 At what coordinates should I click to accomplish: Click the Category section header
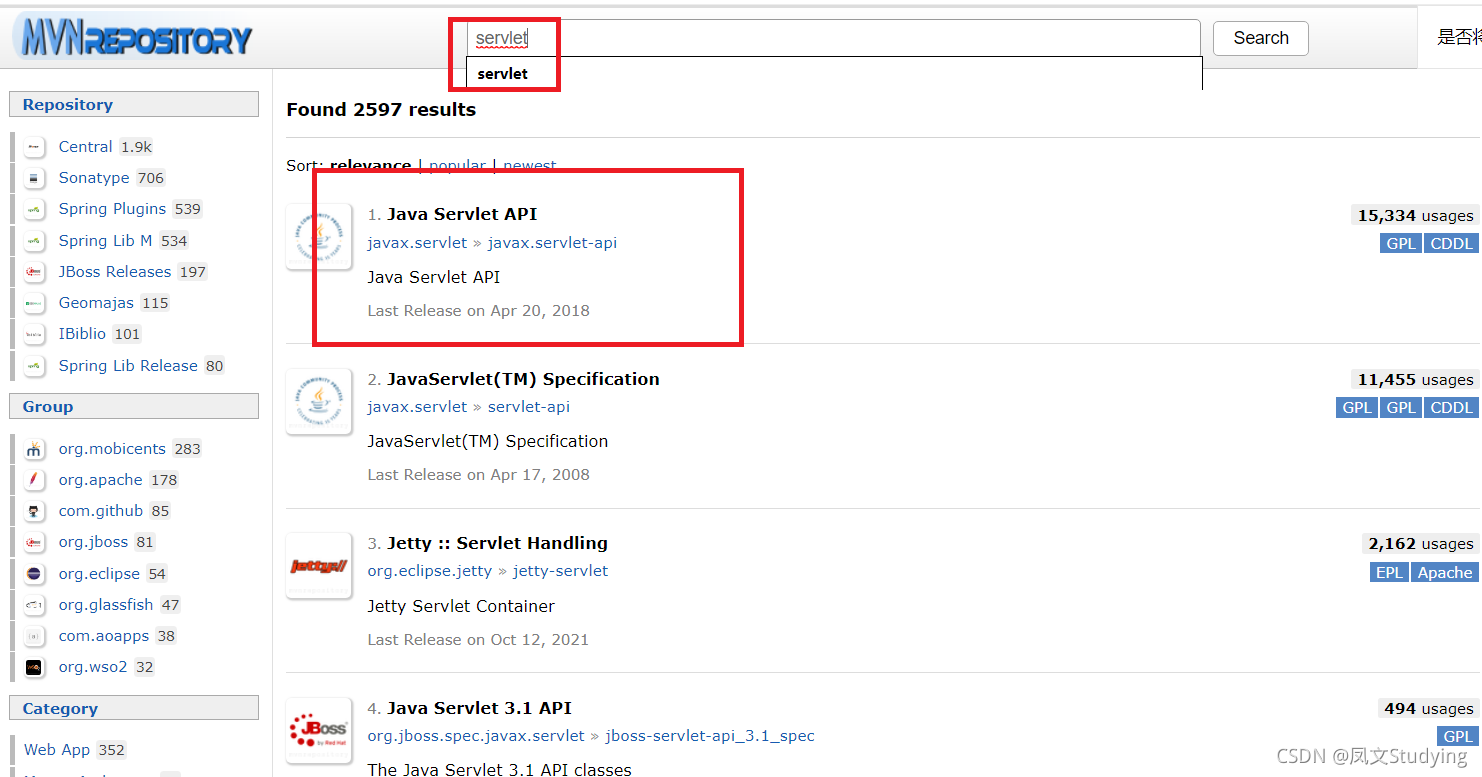[134, 709]
